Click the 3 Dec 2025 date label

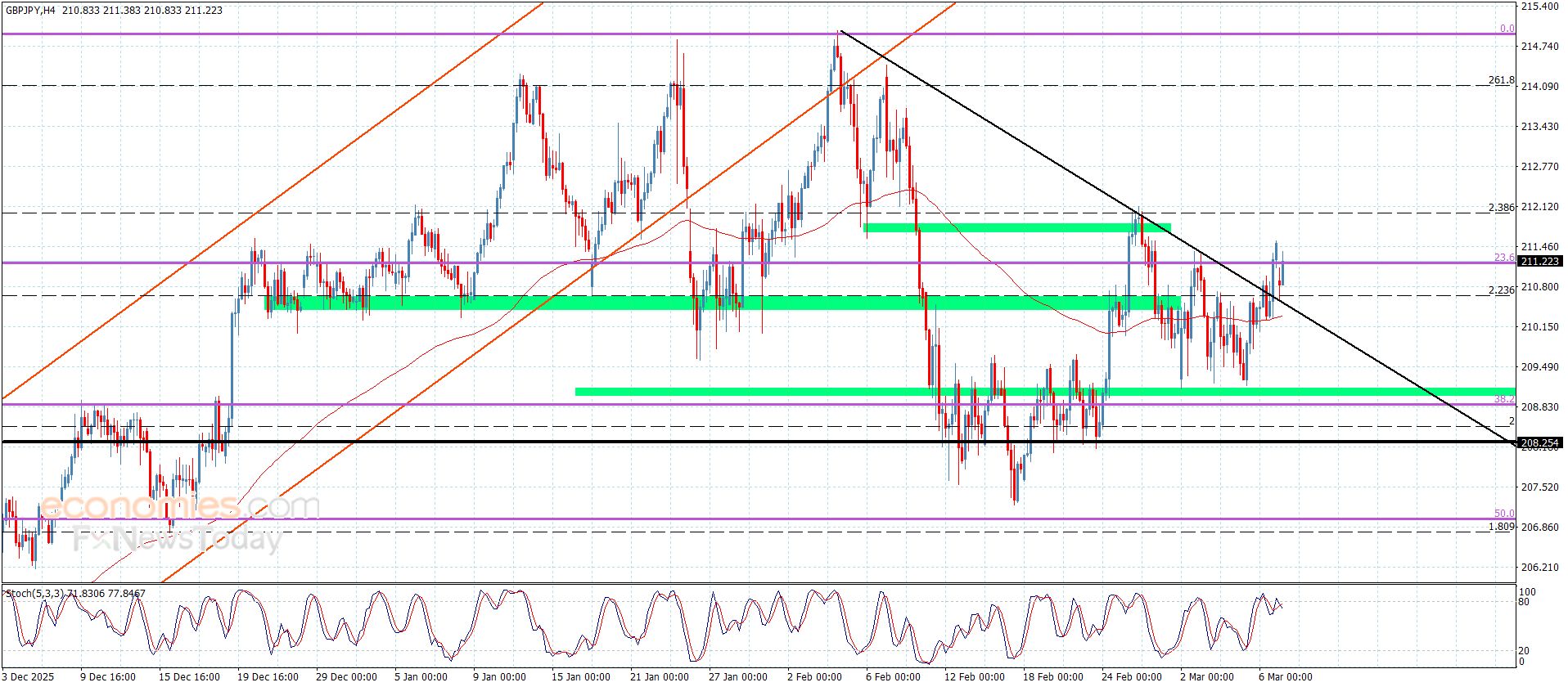[x=29, y=676]
